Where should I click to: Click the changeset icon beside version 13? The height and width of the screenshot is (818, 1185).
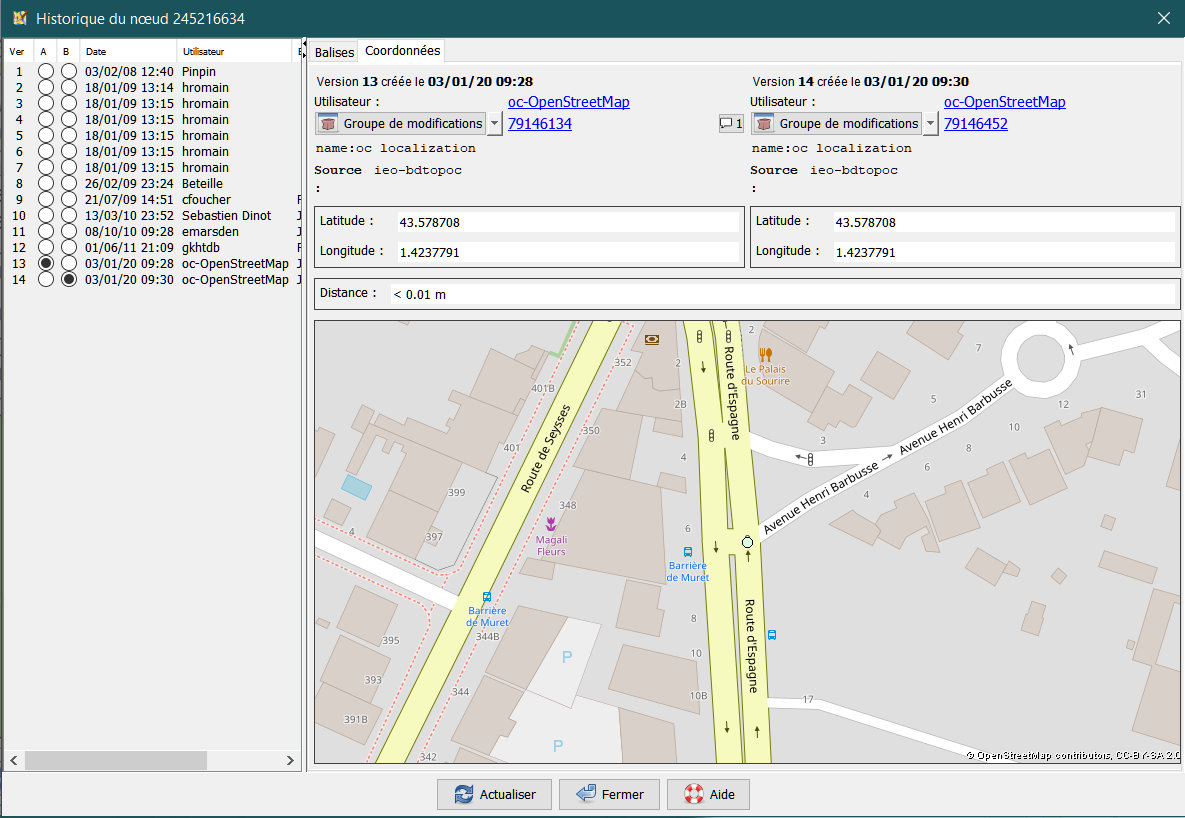coord(327,124)
